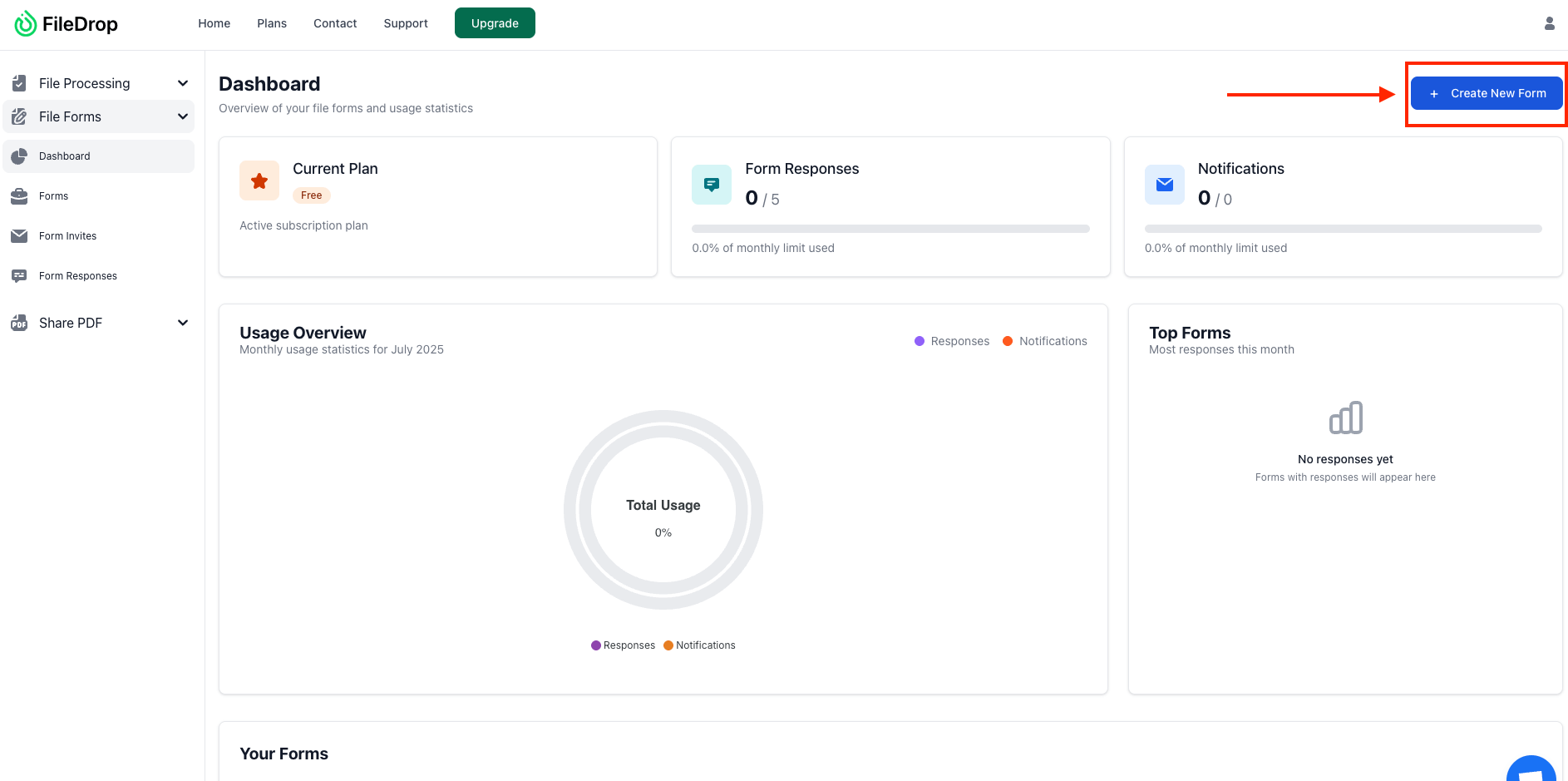Click the Form Invites envelope icon

(x=19, y=236)
